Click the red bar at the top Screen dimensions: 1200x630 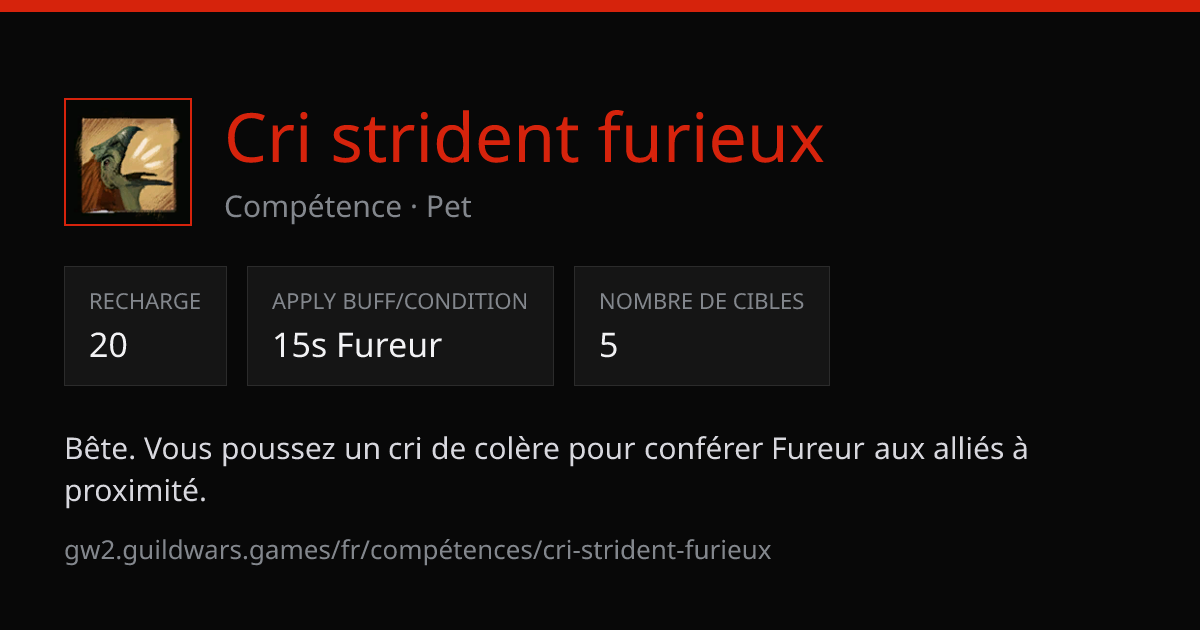[x=600, y=5]
